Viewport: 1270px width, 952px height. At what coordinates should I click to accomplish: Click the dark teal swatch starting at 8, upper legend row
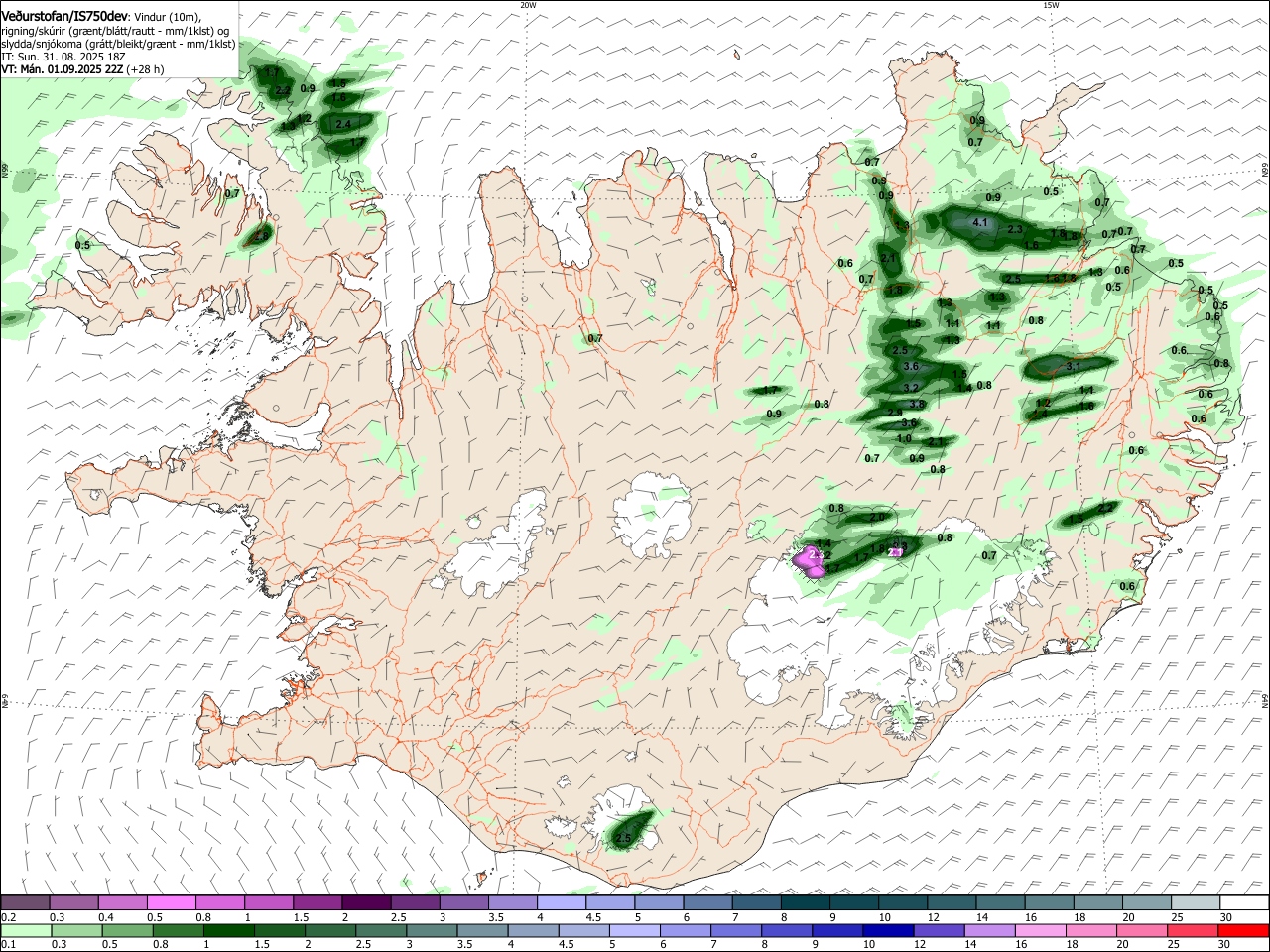tap(806, 902)
